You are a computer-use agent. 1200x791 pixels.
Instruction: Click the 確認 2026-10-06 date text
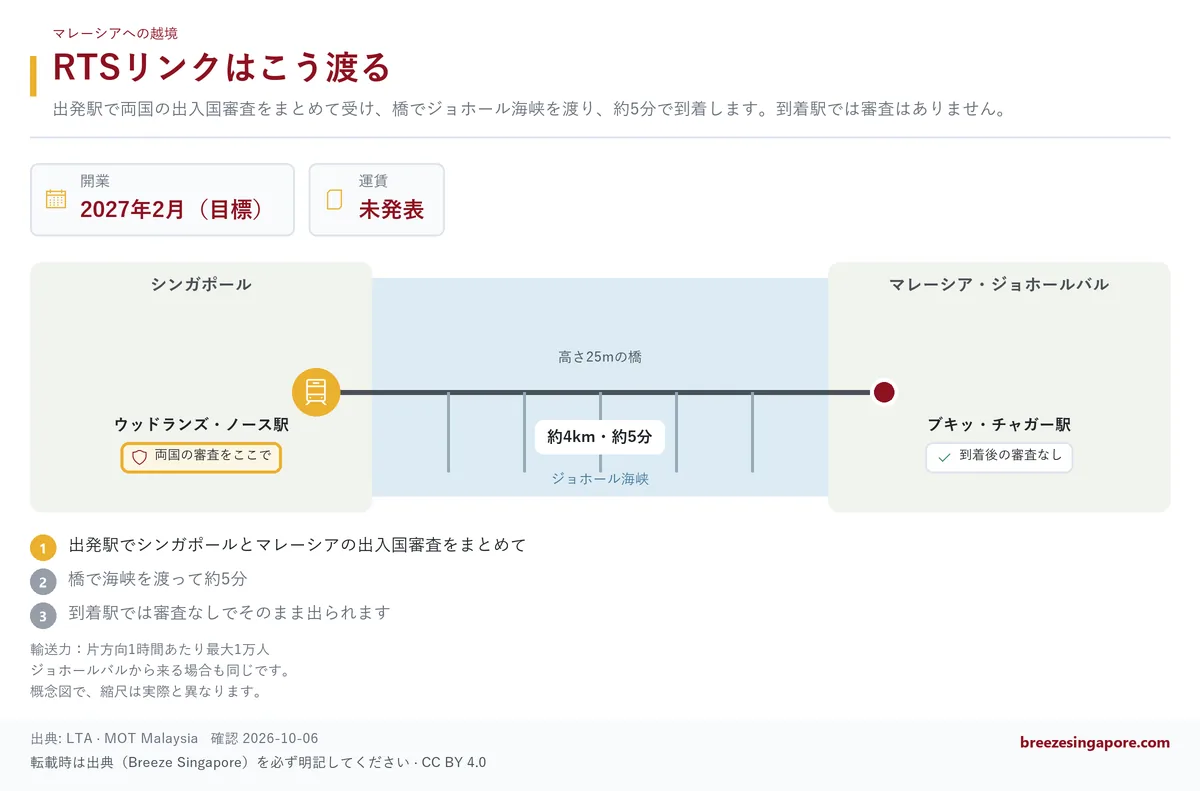click(265, 739)
